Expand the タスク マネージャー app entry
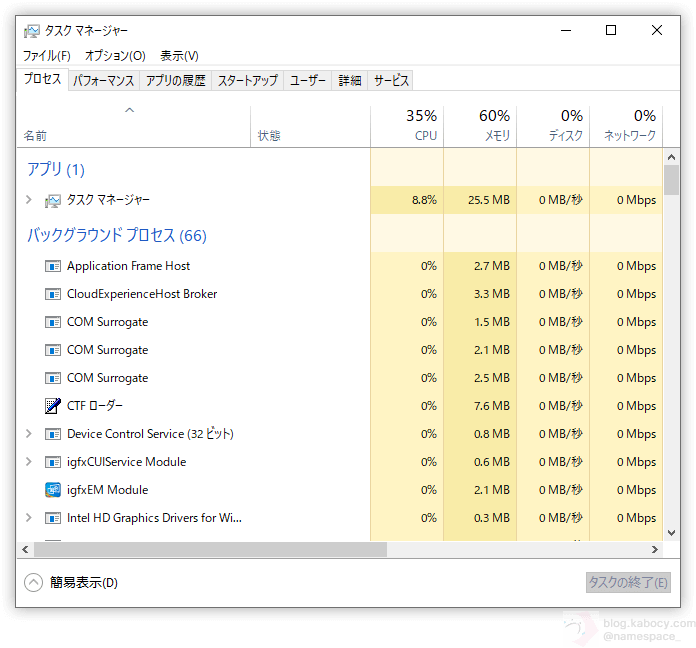 [x=29, y=200]
